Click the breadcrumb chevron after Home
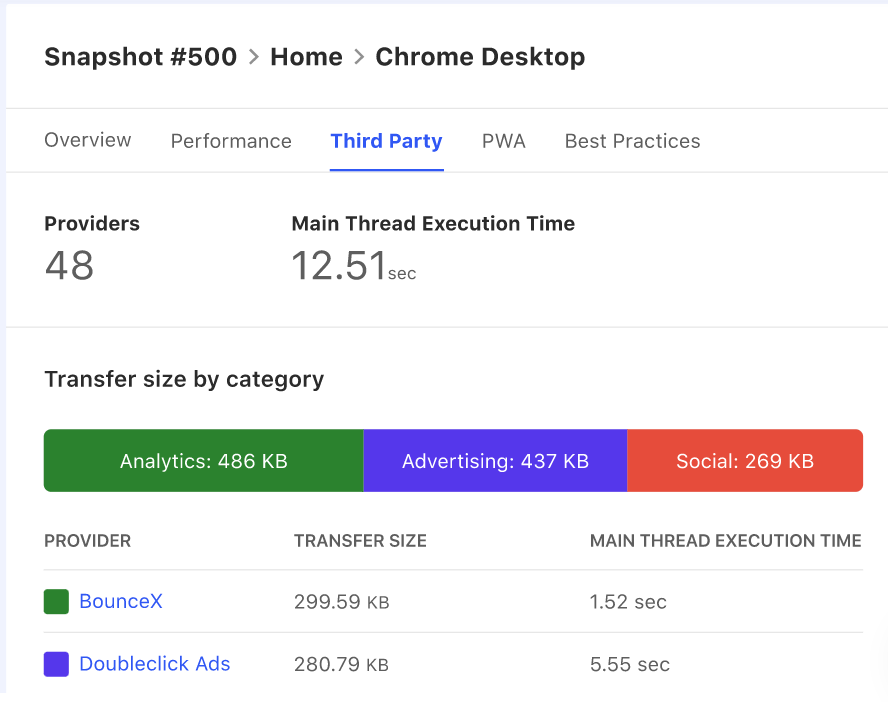Image resolution: width=888 pixels, height=702 pixels. [x=359, y=57]
